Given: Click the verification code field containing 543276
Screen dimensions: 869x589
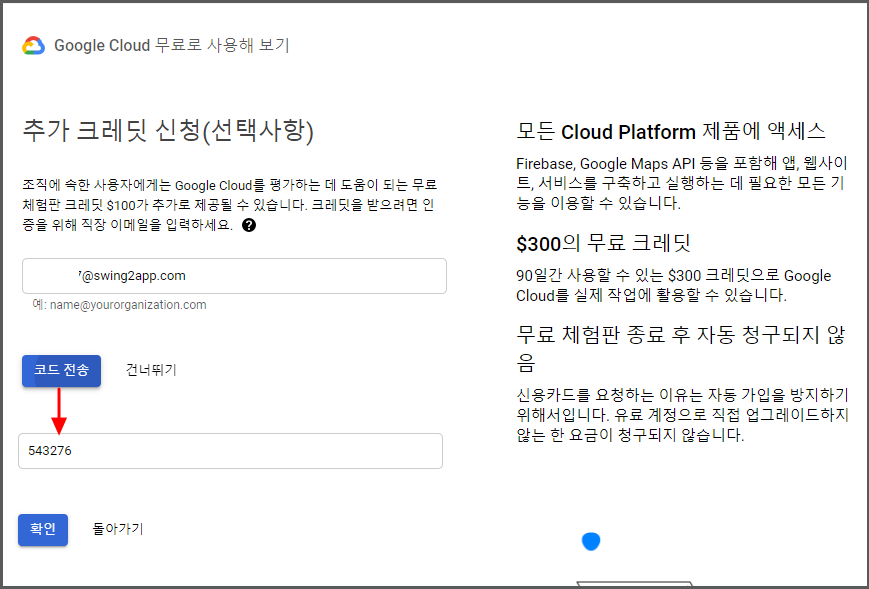Looking at the screenshot, I should tap(230, 451).
